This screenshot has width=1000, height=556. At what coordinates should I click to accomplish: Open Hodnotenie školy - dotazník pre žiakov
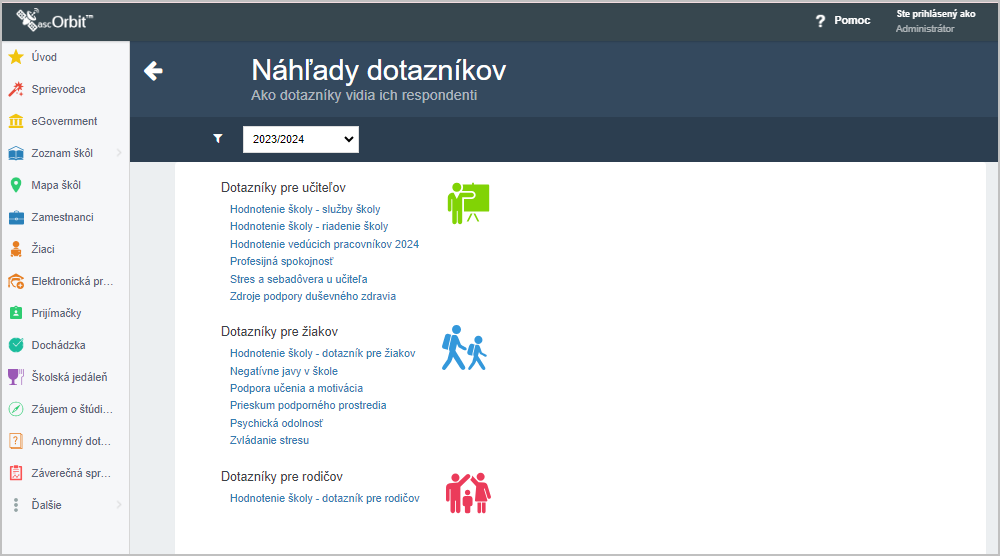coord(323,353)
